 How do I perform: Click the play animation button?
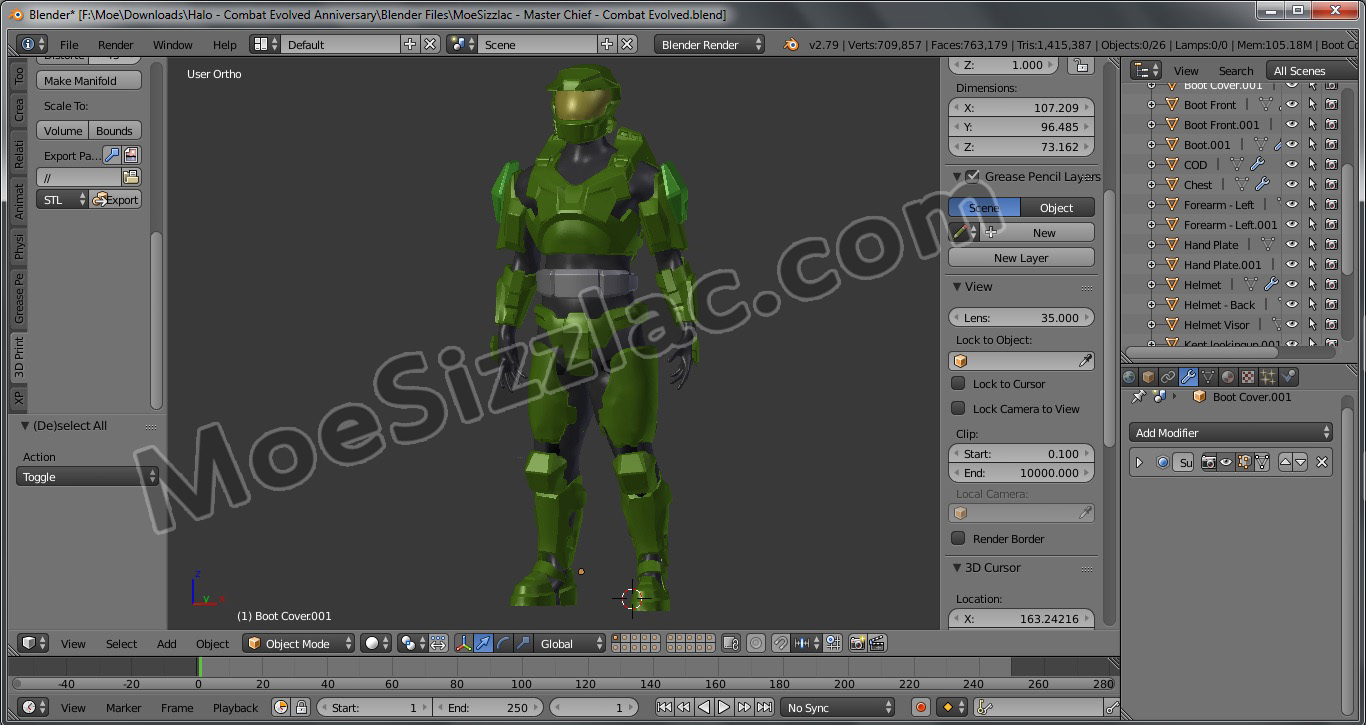click(724, 707)
